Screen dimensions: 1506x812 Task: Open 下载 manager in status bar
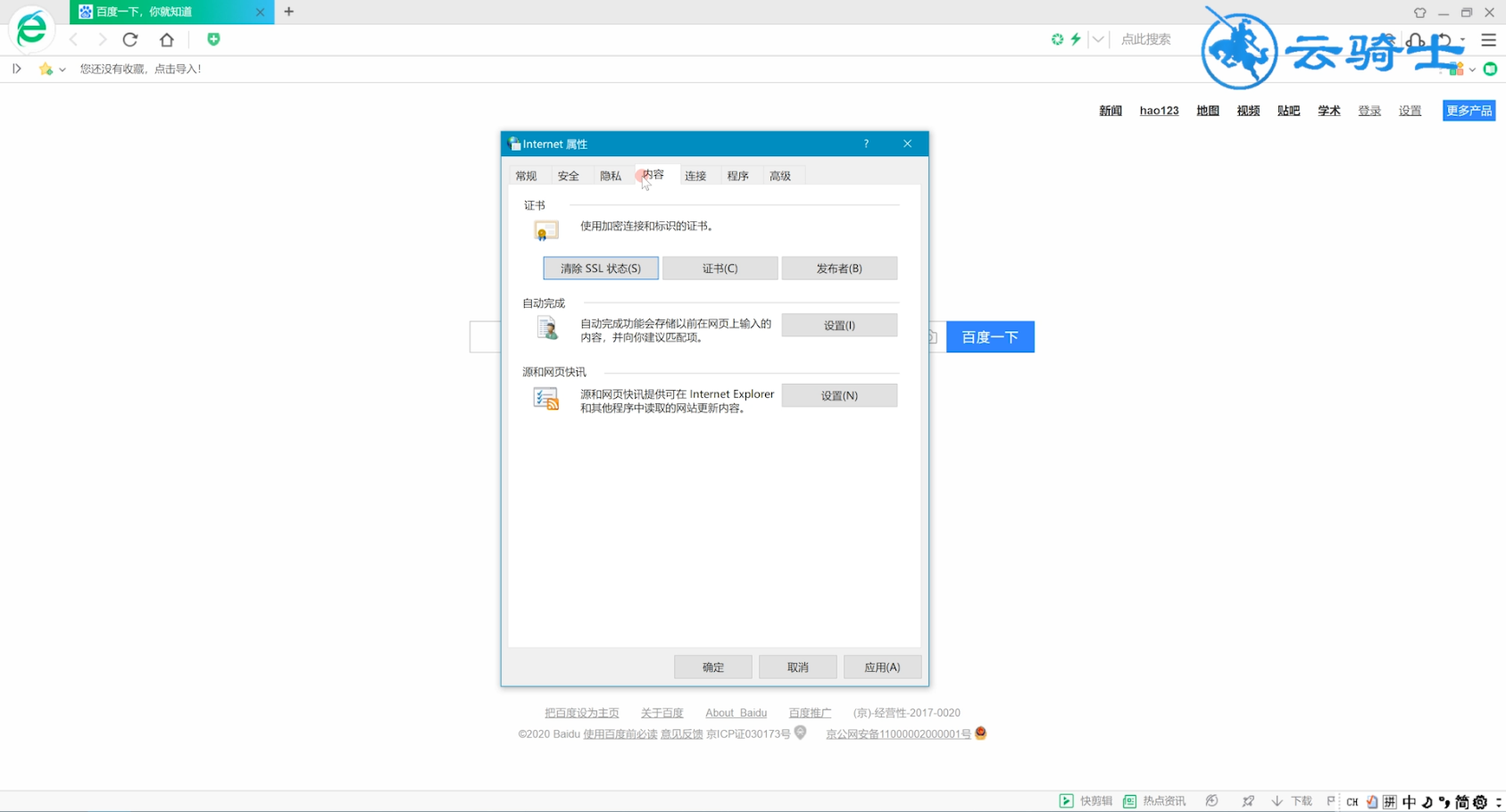(1292, 801)
